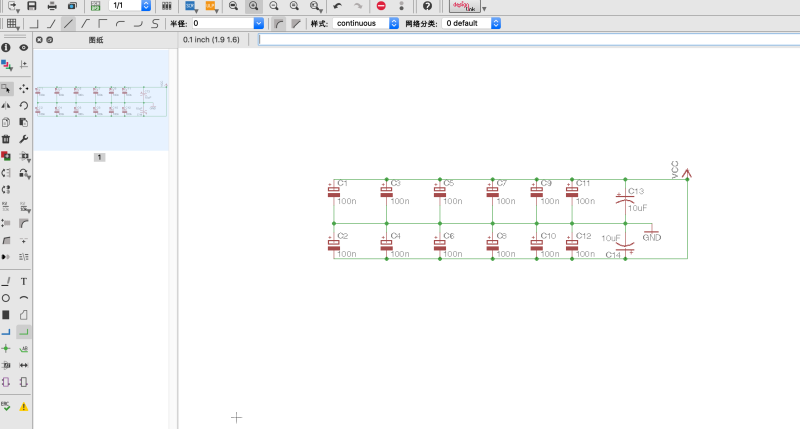Run the ERC check icon
Viewport: 800px width, 429px height.
[x=6, y=406]
